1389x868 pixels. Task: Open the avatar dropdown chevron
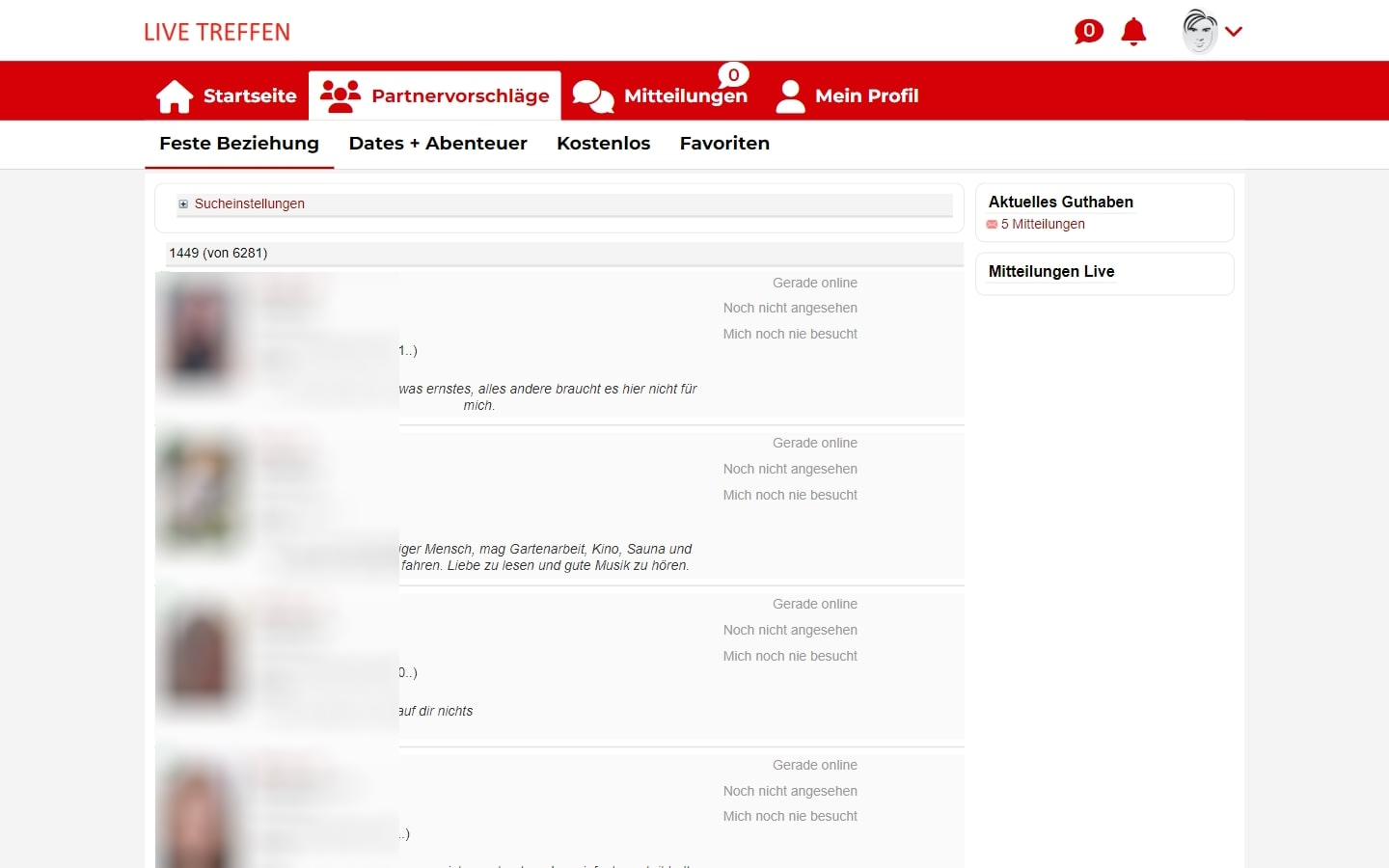click(x=1234, y=31)
